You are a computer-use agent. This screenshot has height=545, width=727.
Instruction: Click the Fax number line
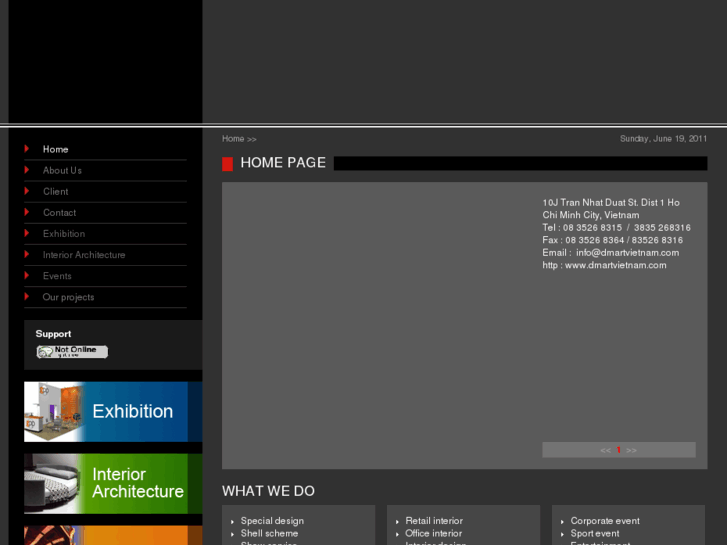(x=612, y=240)
